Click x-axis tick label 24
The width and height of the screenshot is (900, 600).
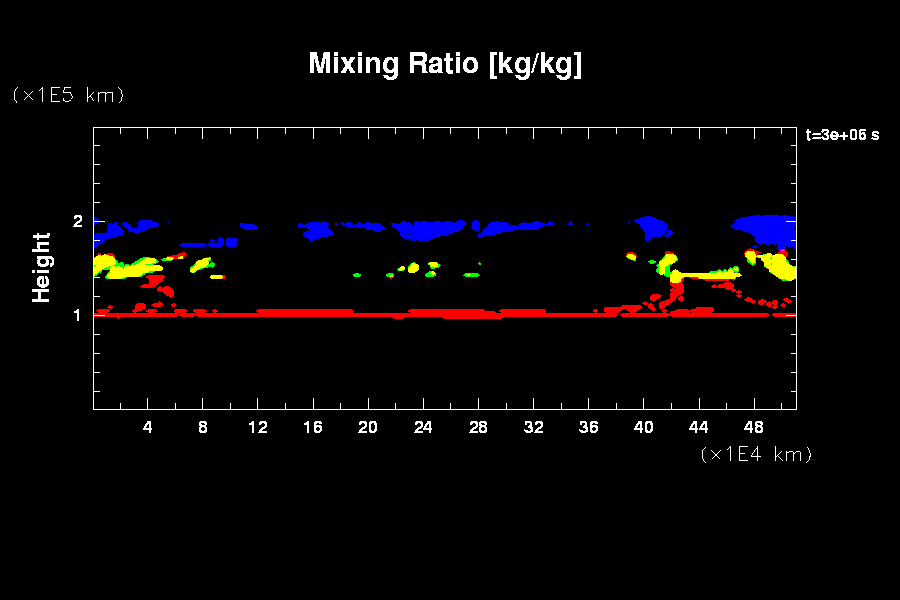423,428
